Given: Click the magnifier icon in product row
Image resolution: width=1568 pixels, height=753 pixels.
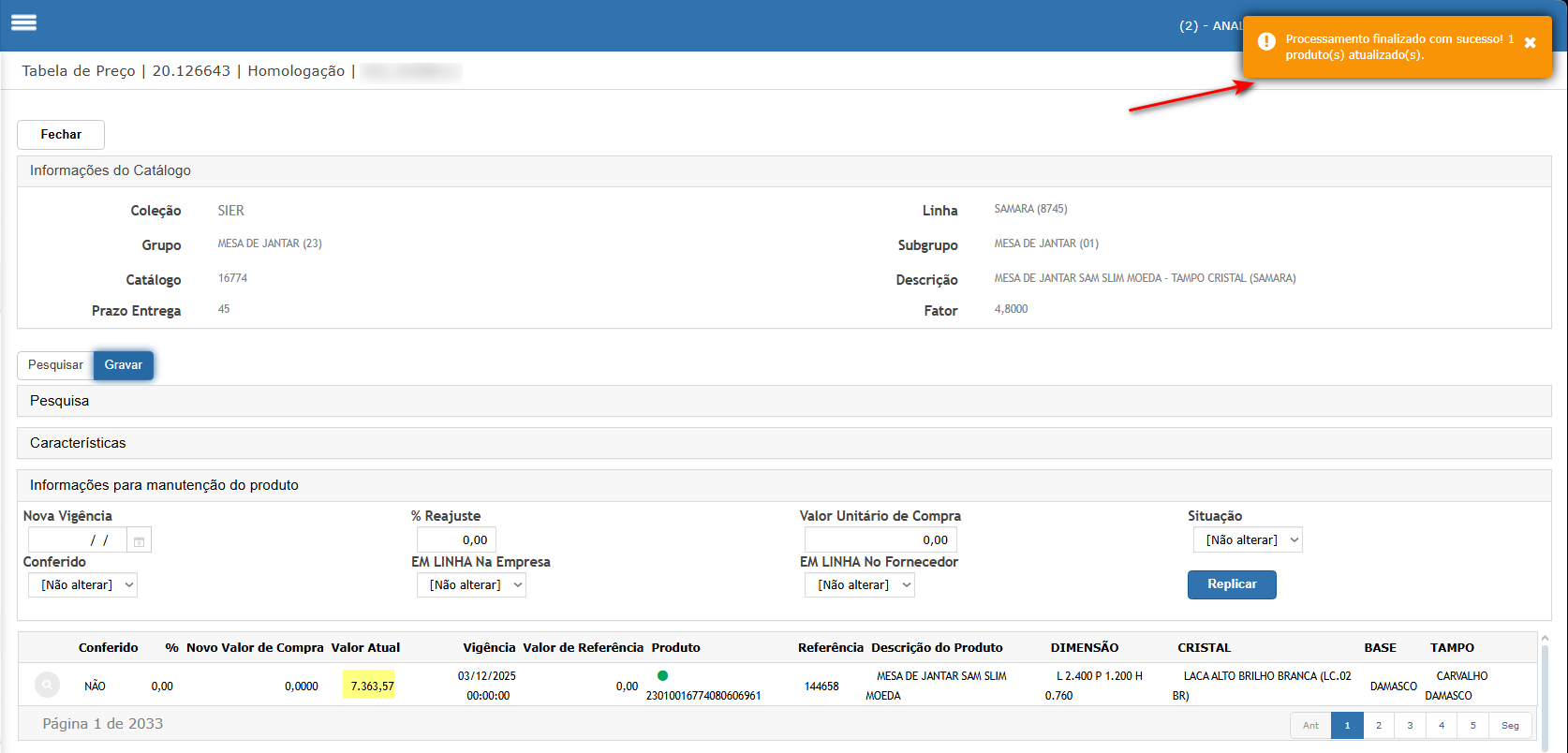Looking at the screenshot, I should [x=47, y=686].
